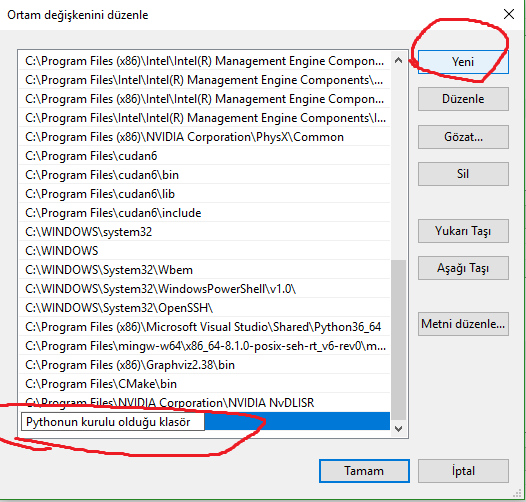Viewport: 526px width, 502px height.
Task: Select the C:\WINDOWS\System32\OpenSSH\ entry
Action: [205, 308]
